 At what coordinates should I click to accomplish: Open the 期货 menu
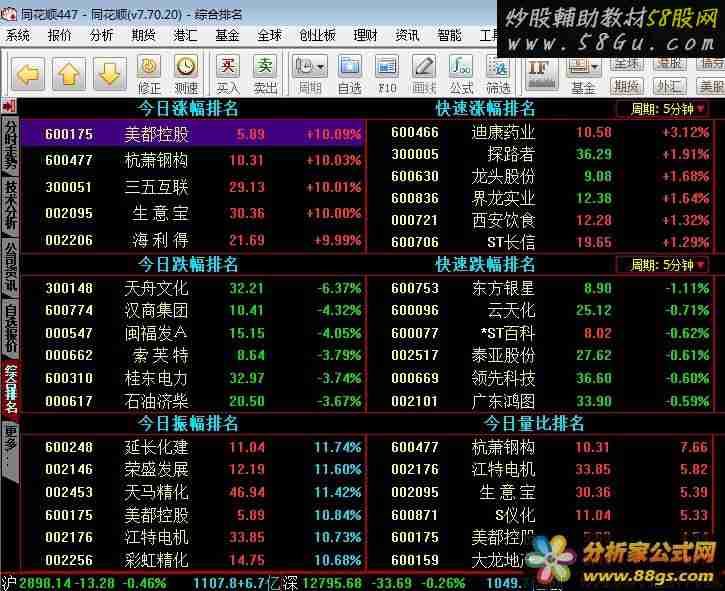(x=143, y=35)
